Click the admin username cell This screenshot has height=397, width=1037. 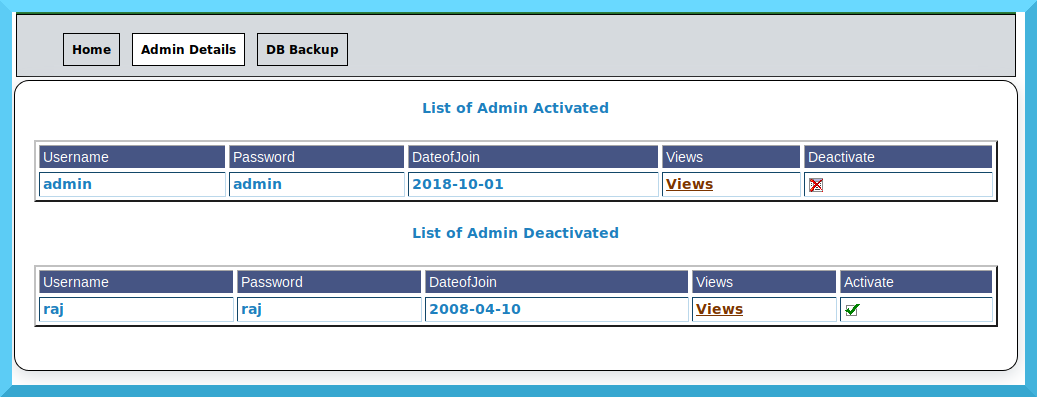(x=132, y=185)
